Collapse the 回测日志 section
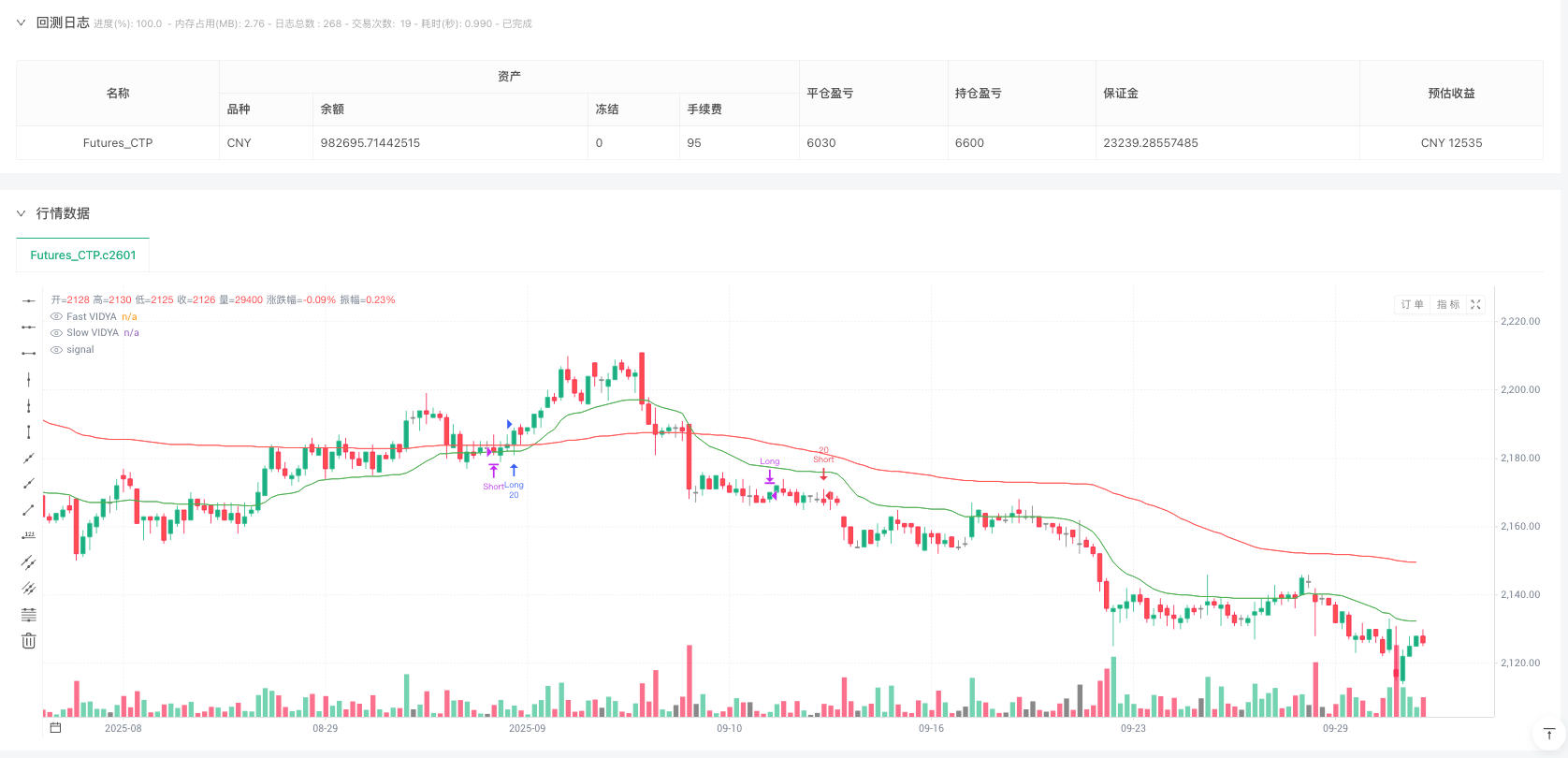The height and width of the screenshot is (758, 1568). click(21, 22)
